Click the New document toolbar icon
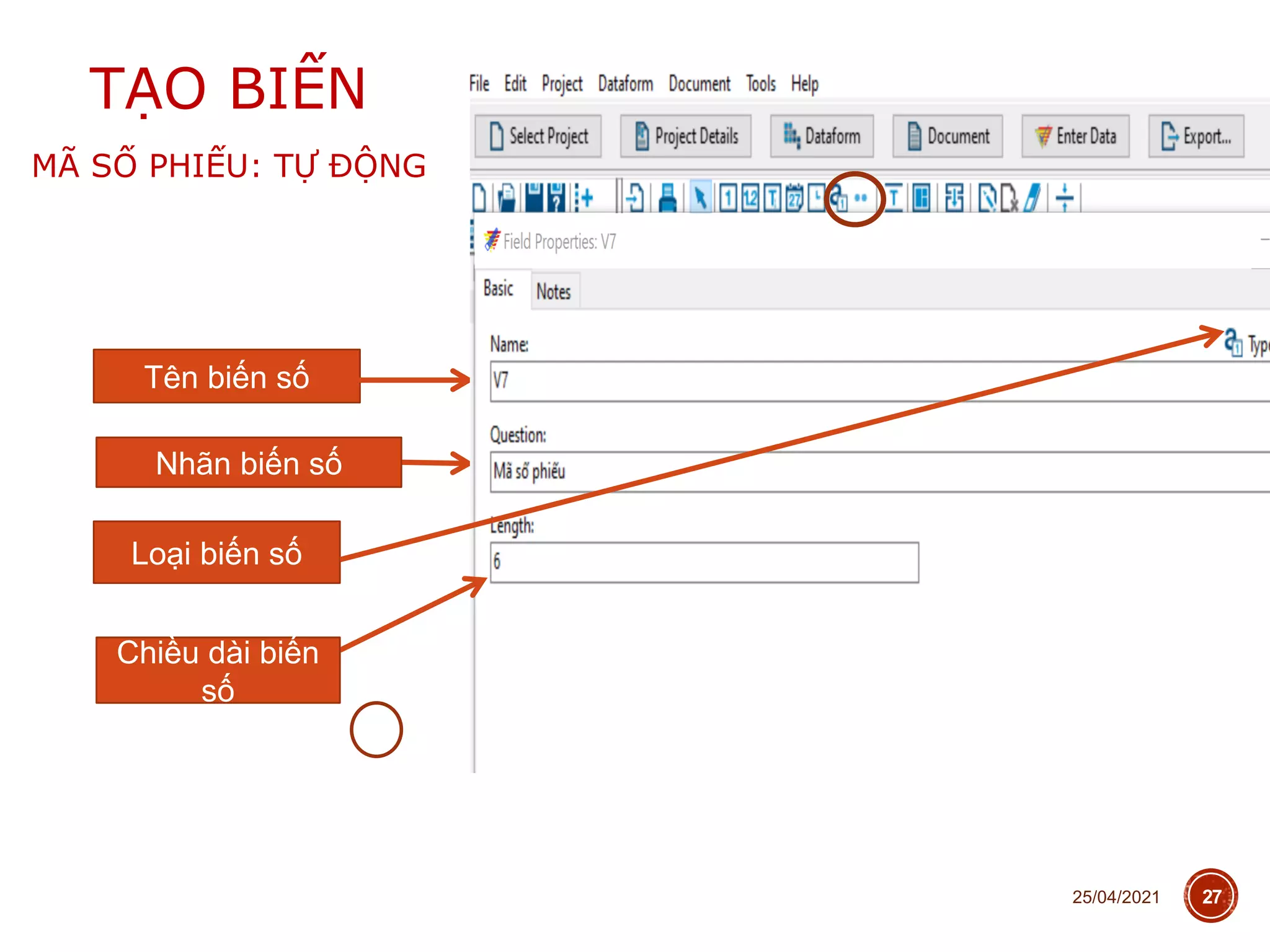Image resolution: width=1270 pixels, height=952 pixels. coord(479,198)
